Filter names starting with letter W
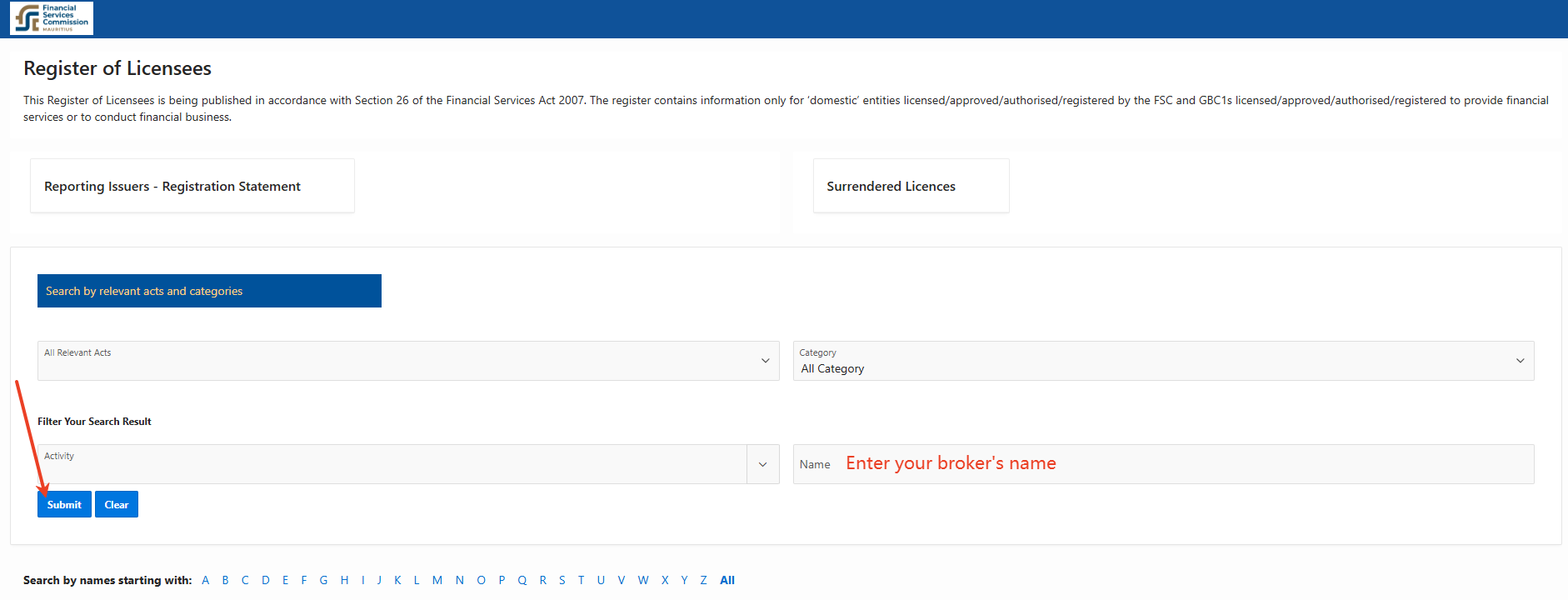This screenshot has height=600, width=1568. (643, 580)
